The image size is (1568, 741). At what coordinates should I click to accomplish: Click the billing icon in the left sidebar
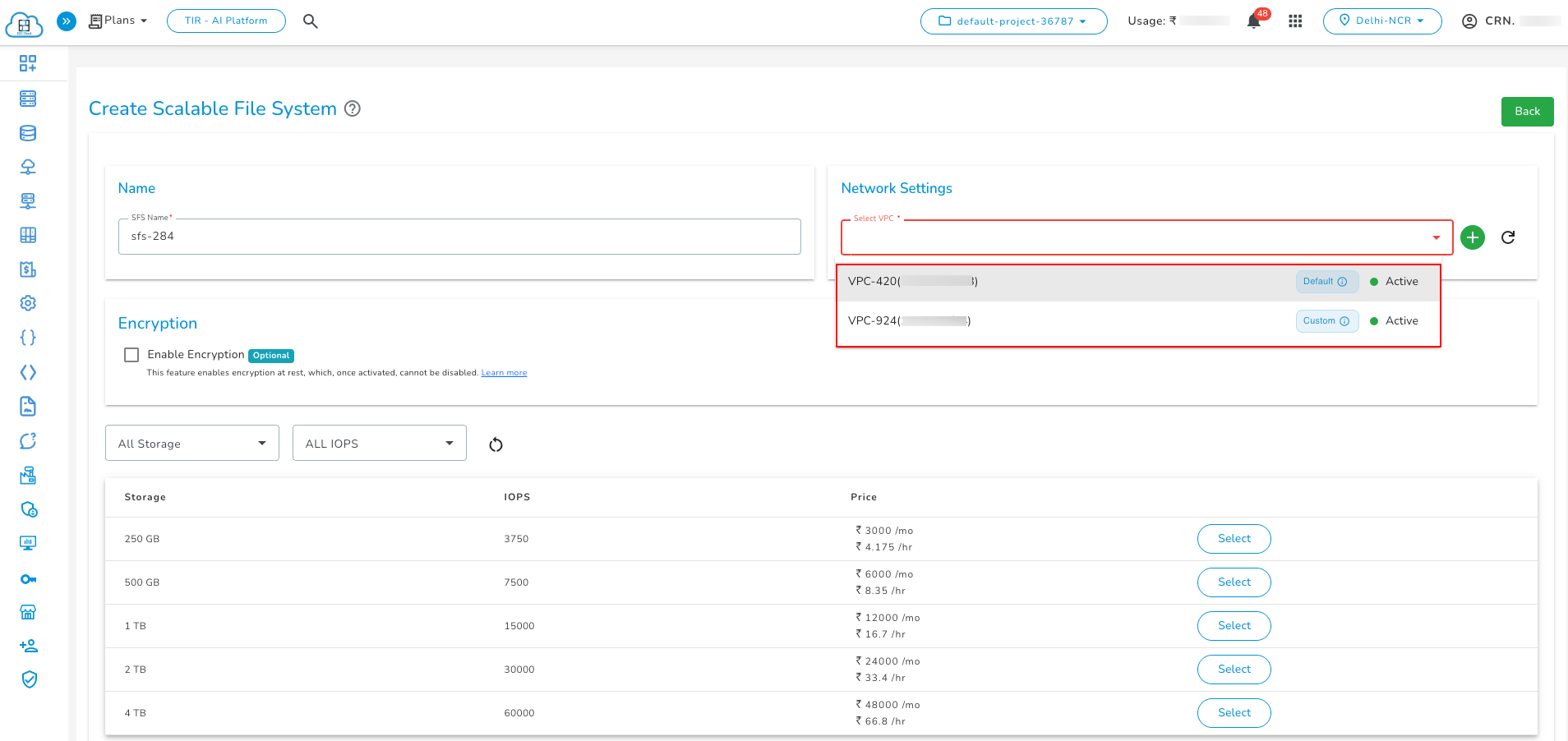click(27, 269)
